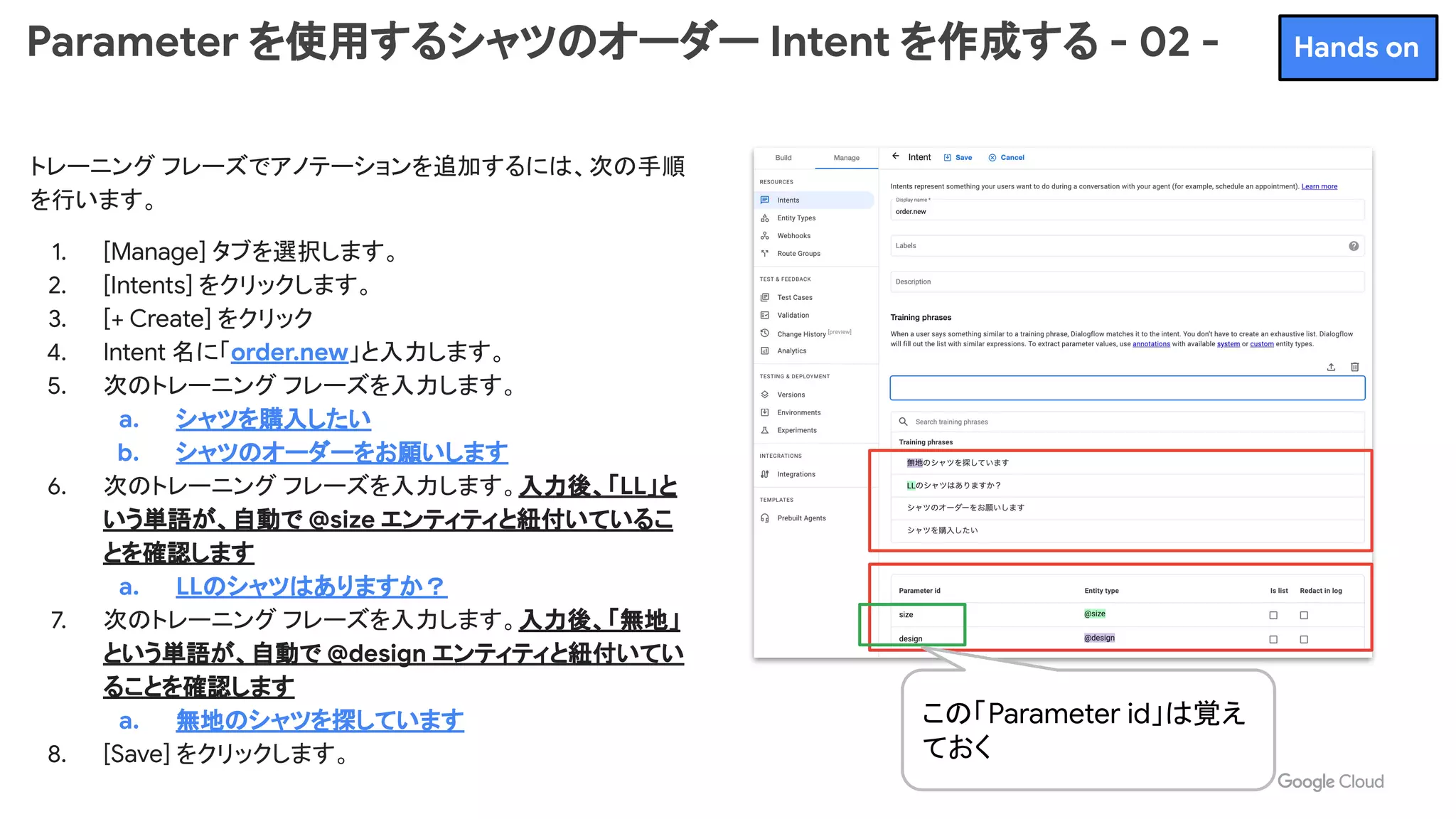
Task: Open Test Cases in sidebar
Action: point(795,298)
